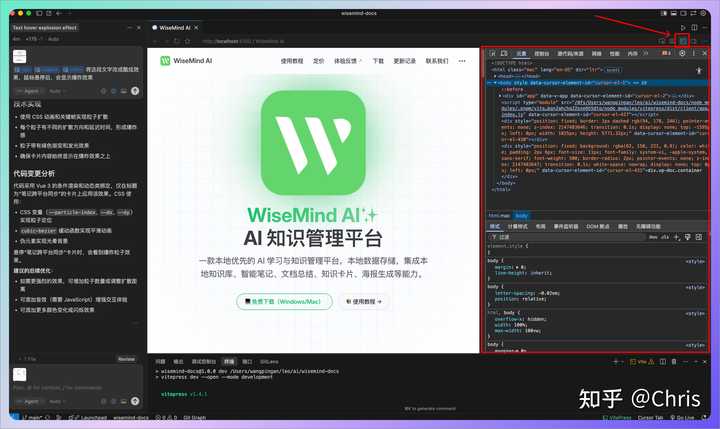This screenshot has height=429, width=720.
Task: Click the inspect element picker icon in DevTools
Action: tap(492, 53)
